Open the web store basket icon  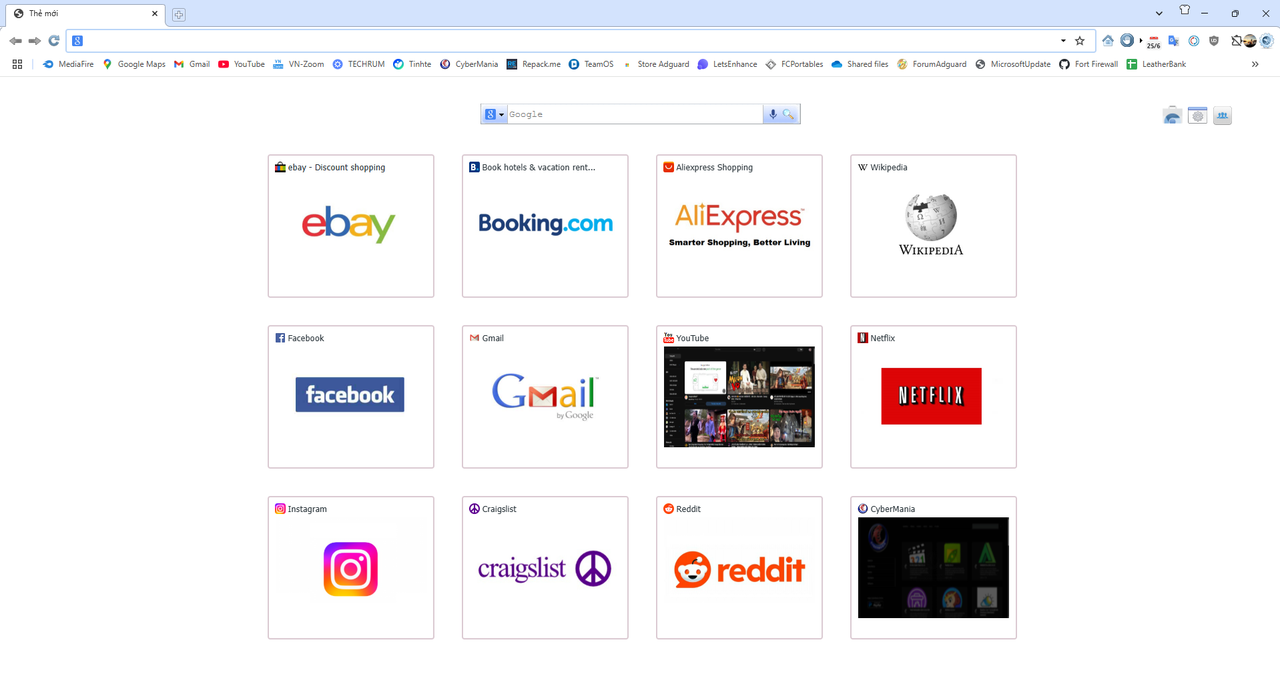coord(1173,116)
